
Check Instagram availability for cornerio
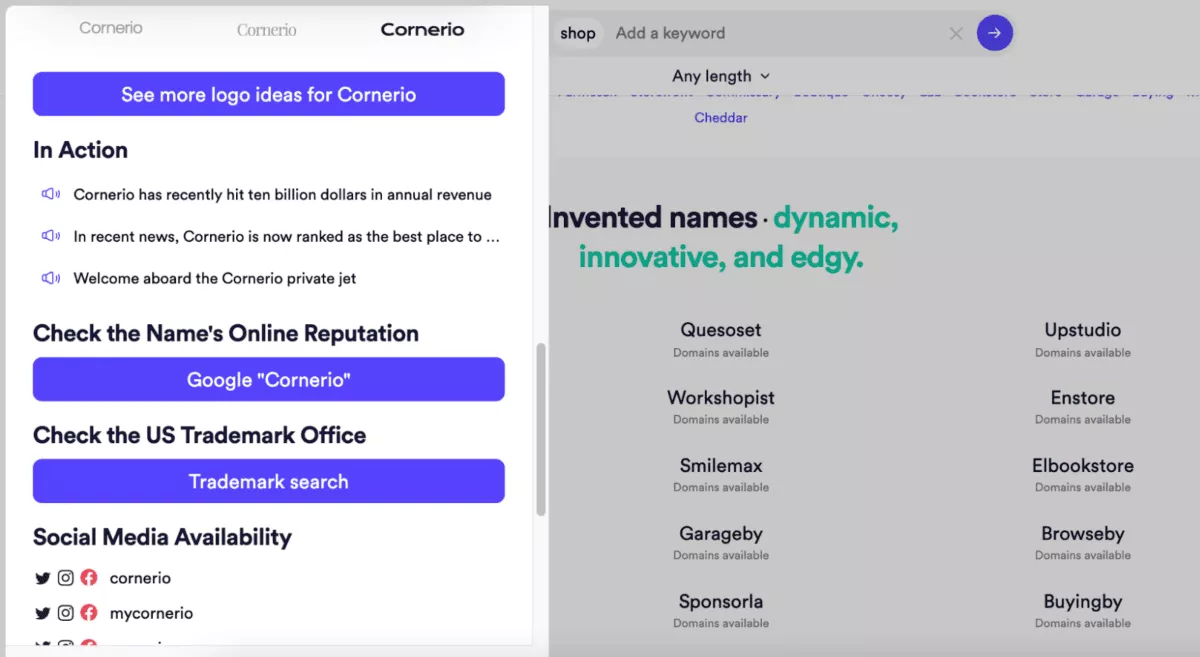[x=65, y=578]
